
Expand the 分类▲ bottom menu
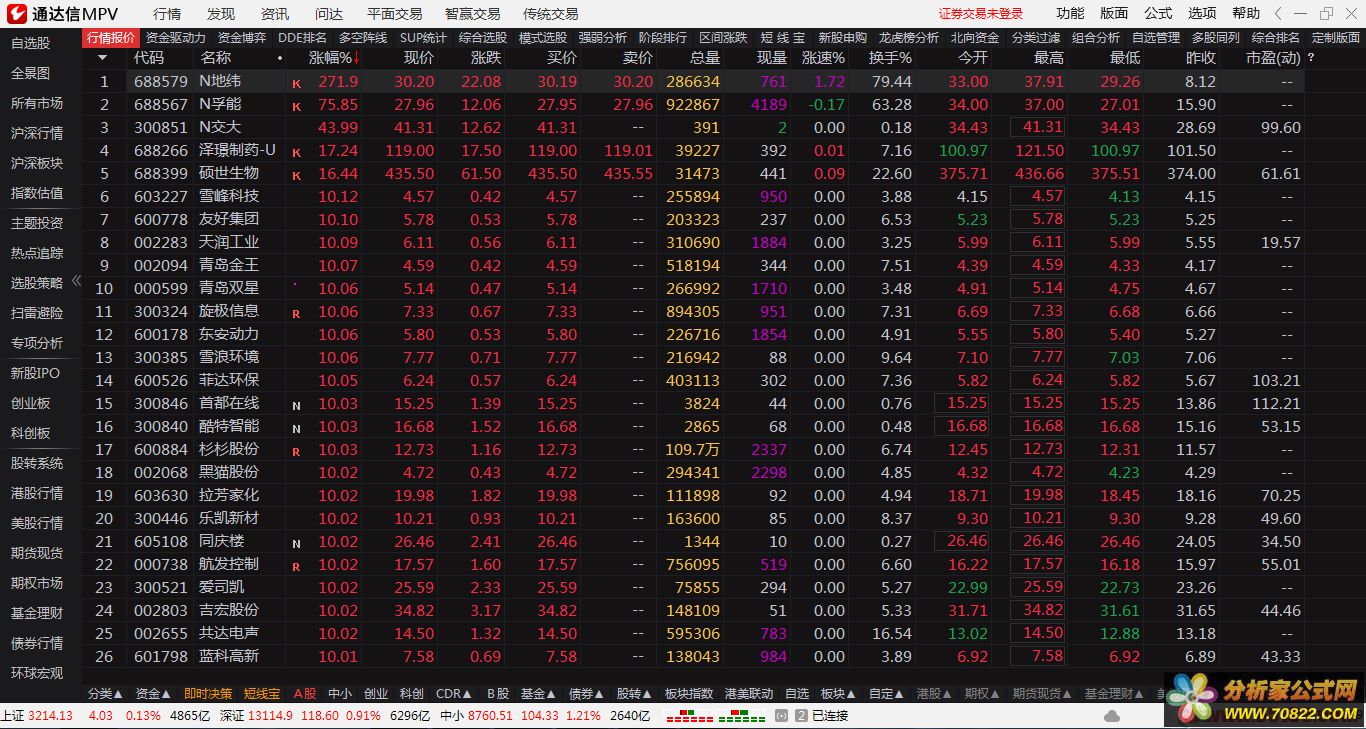pos(106,693)
